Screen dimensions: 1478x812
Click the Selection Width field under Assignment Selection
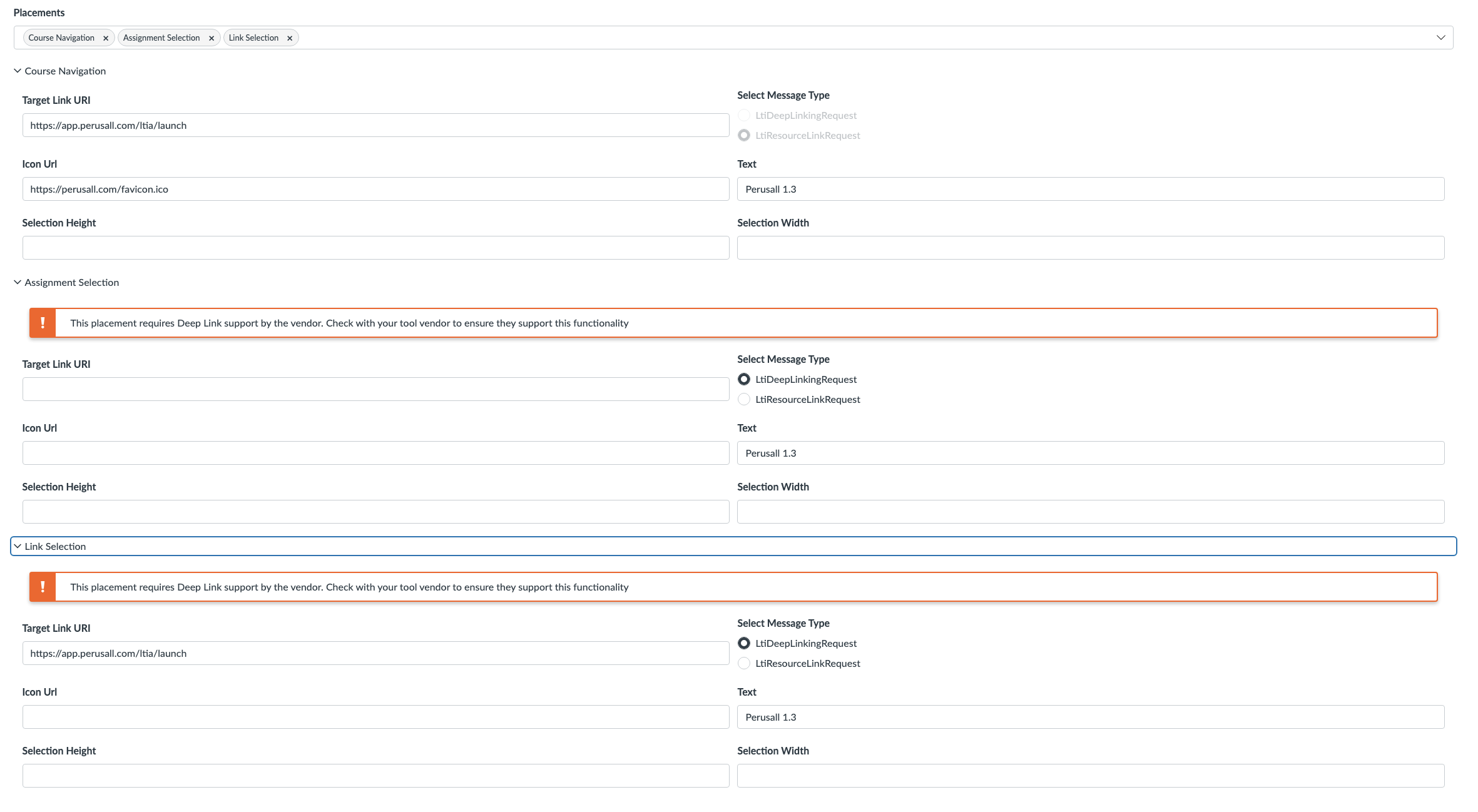(x=1091, y=511)
